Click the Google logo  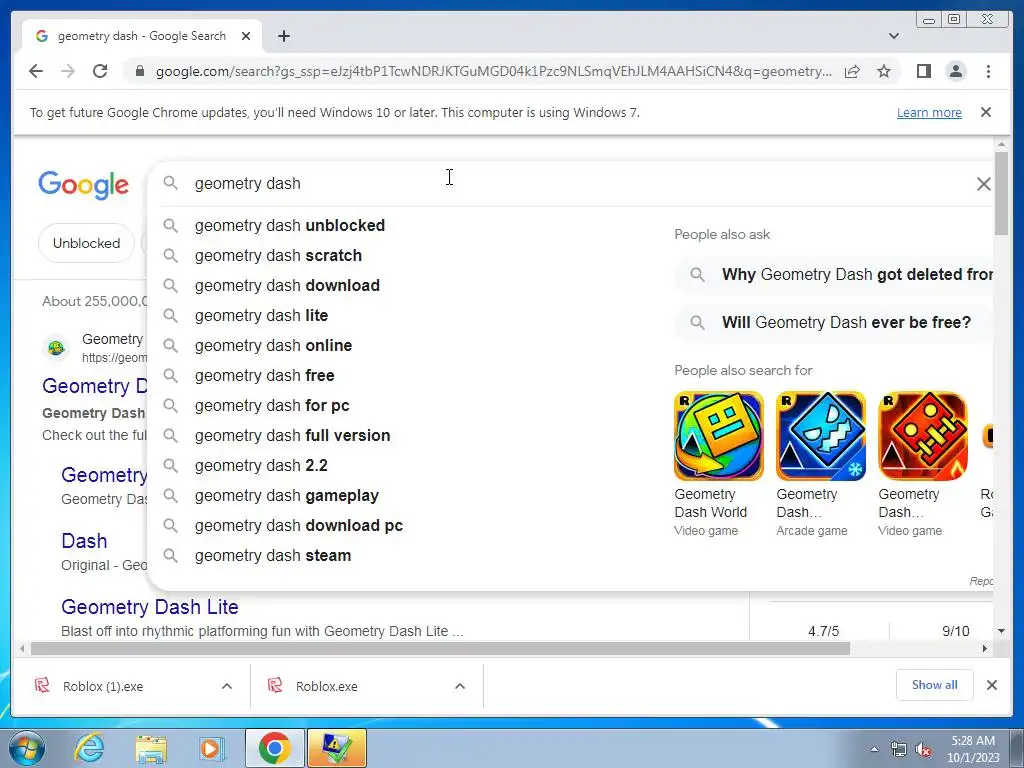(84, 185)
